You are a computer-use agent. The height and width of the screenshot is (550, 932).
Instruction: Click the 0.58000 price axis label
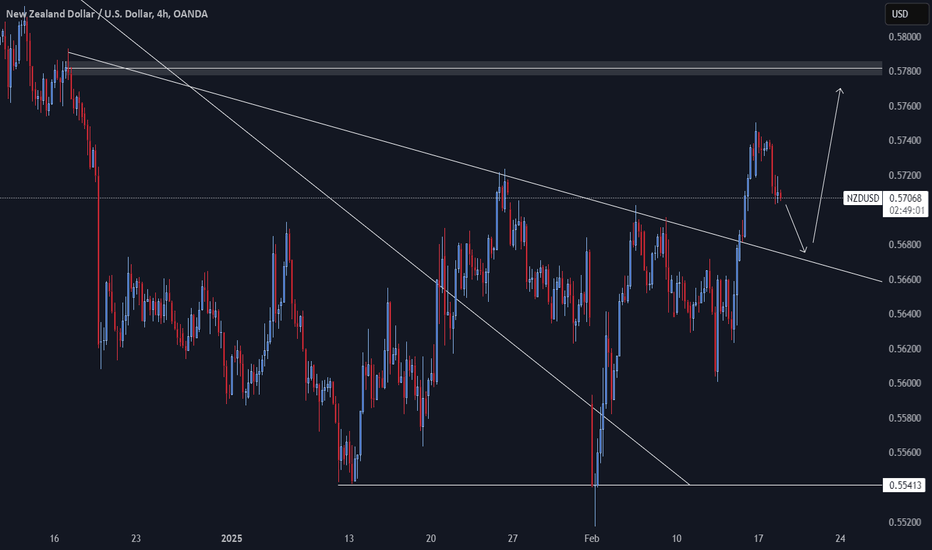[905, 37]
